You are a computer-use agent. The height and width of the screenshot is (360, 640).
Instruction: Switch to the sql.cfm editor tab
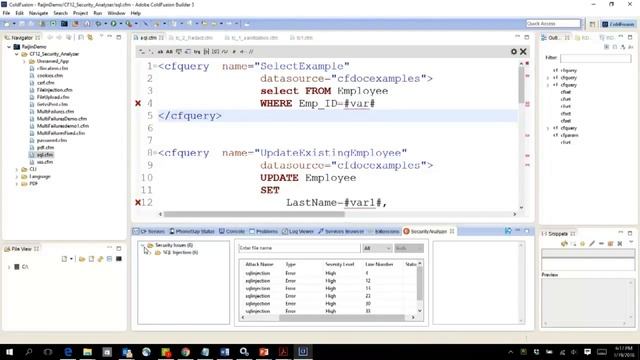point(149,38)
